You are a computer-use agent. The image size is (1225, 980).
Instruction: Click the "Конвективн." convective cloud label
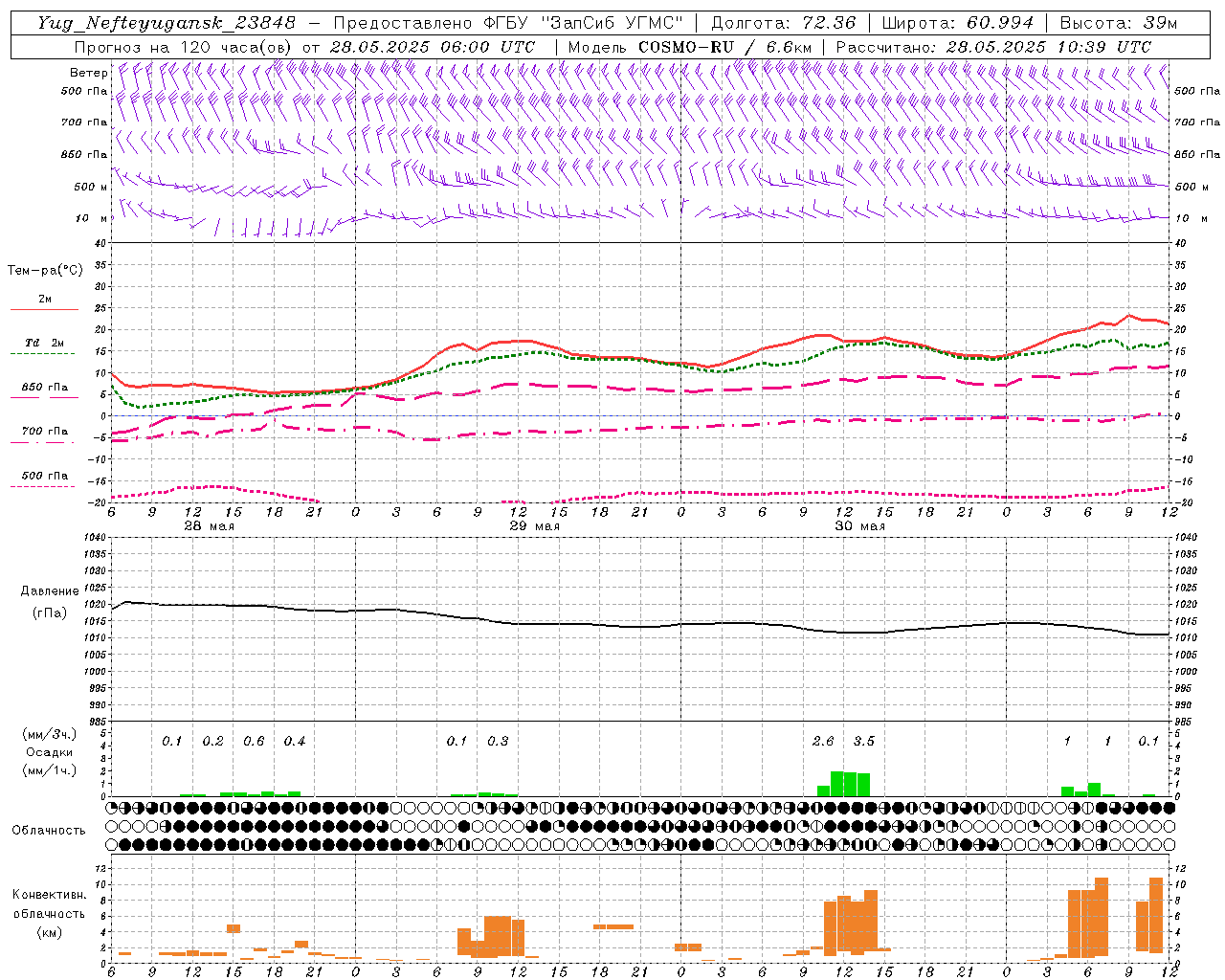49,895
